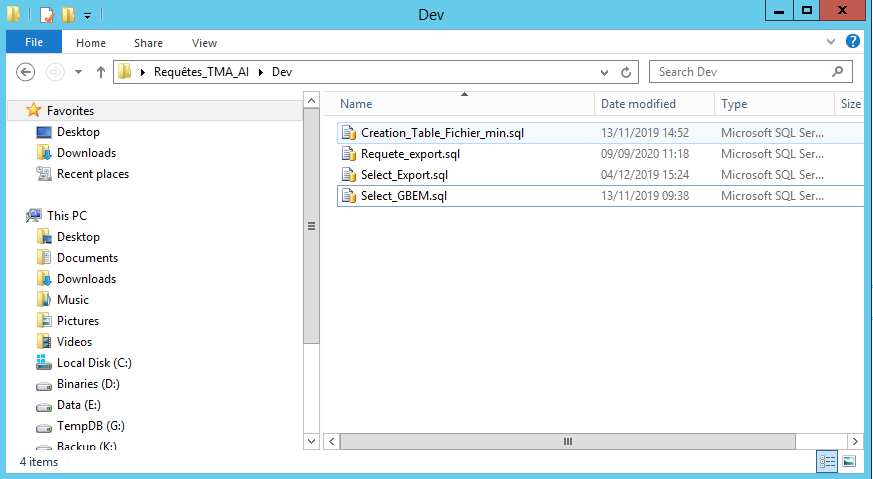Open address bar history dropdown
The width and height of the screenshot is (873, 479).
click(x=604, y=72)
